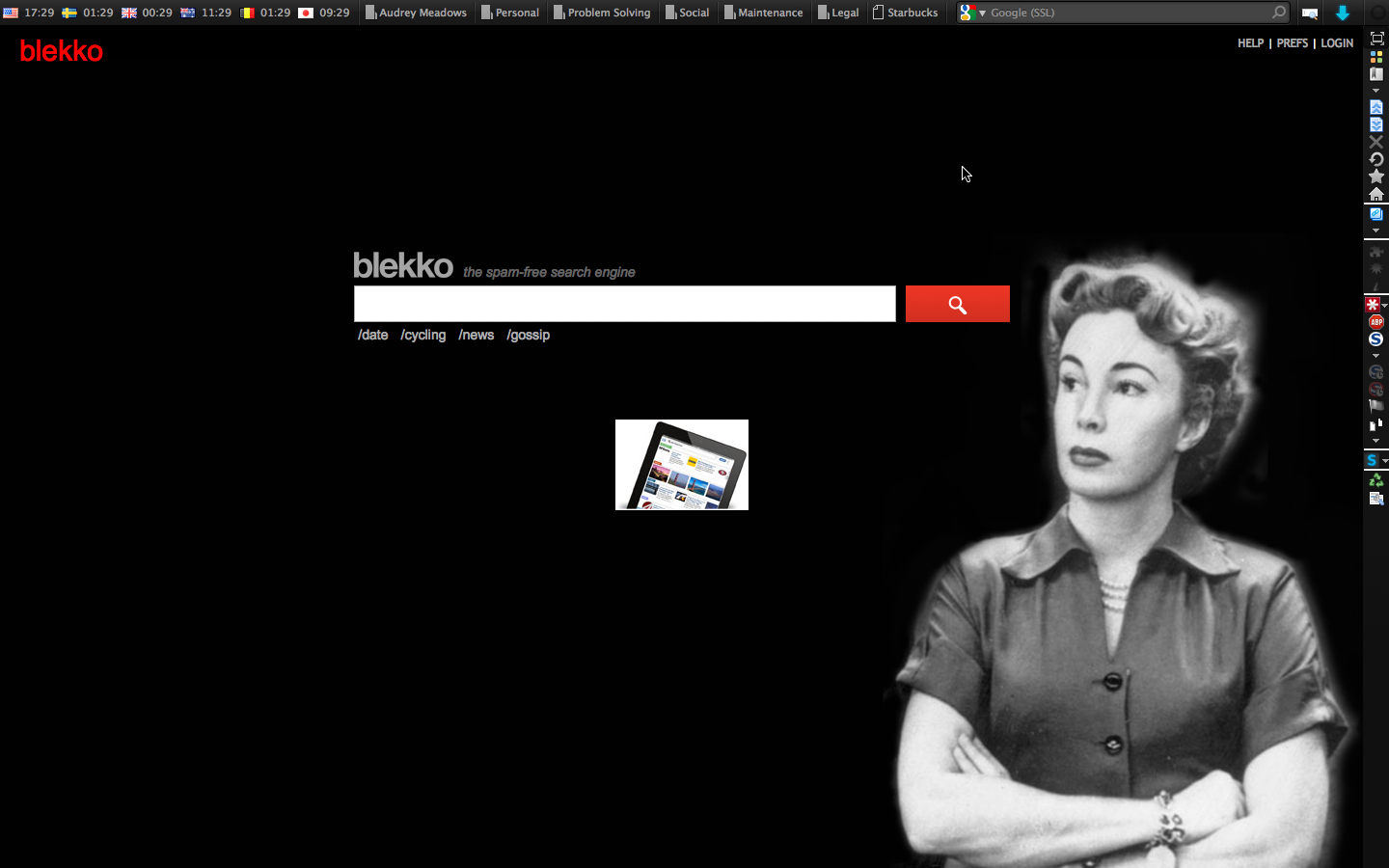This screenshot has width=1389, height=868.
Task: Open the Social bookmark folder
Action: (x=687, y=13)
